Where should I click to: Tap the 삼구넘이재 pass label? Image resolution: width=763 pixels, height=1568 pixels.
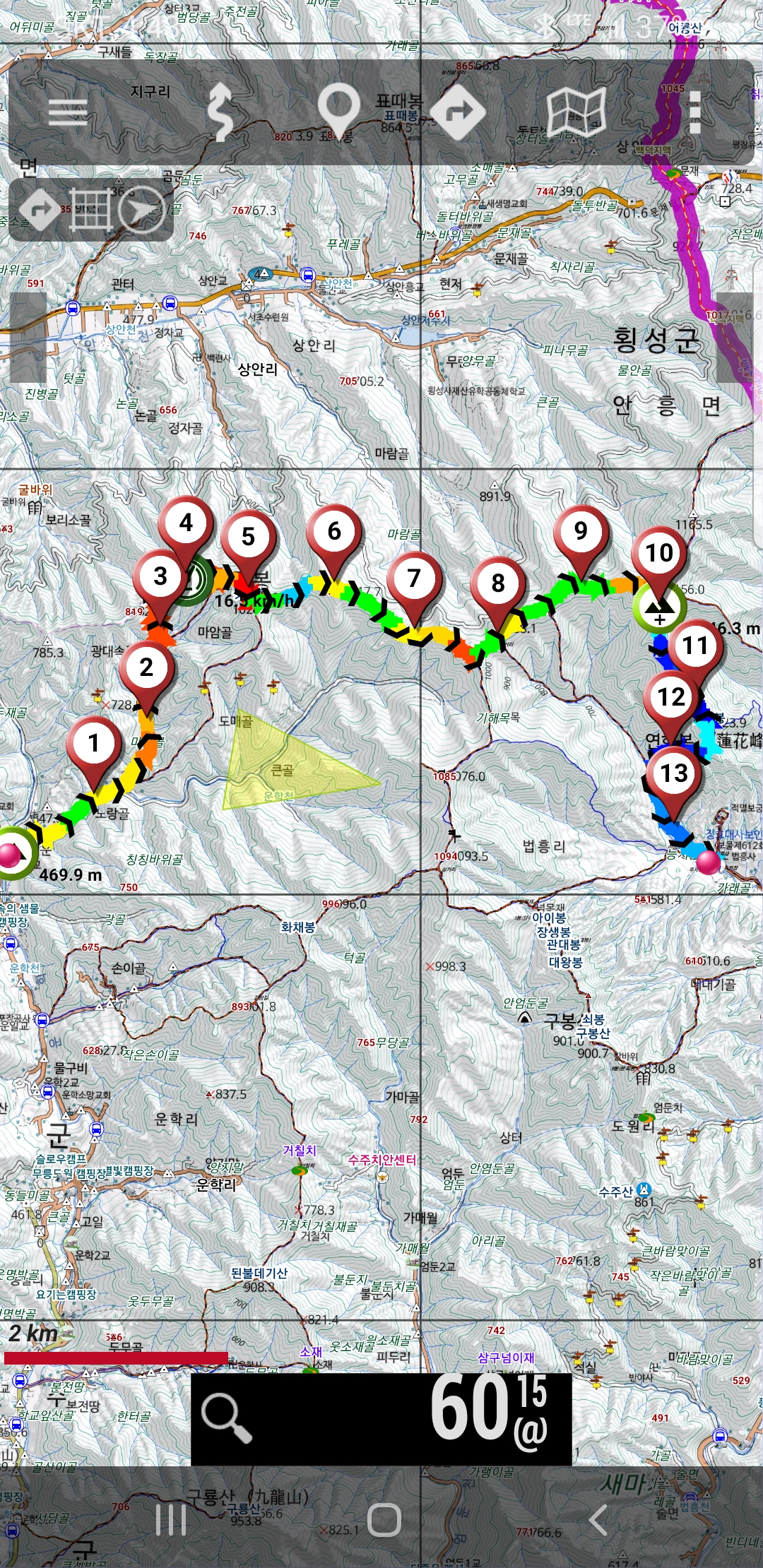[506, 1358]
